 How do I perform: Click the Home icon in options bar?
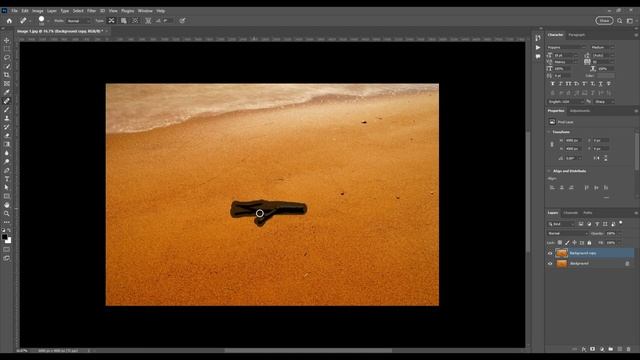(9, 20)
